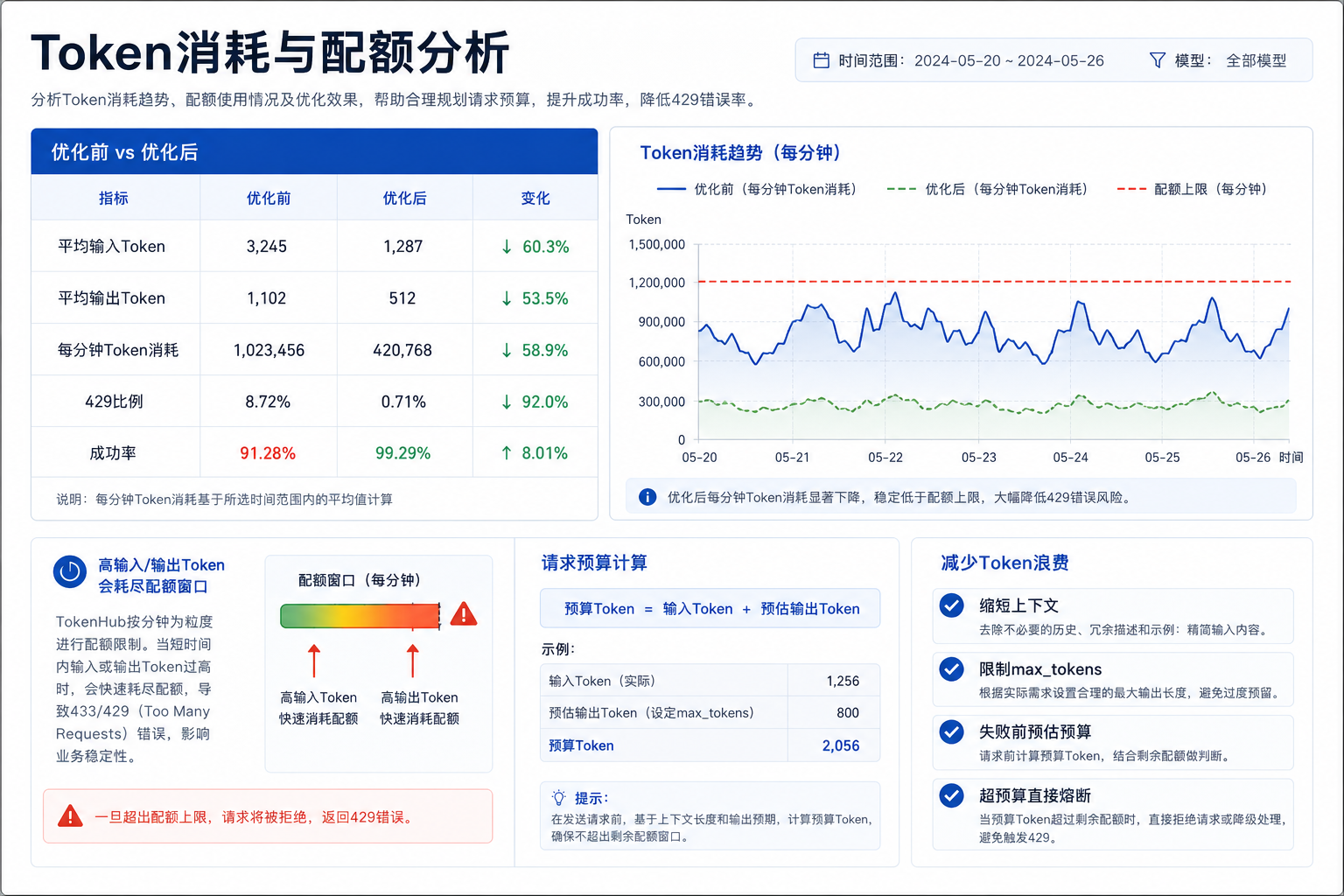Screen dimensions: 1344x896
Task: Click the down arrow in 每分钟Token消耗 change cell
Action: [507, 350]
